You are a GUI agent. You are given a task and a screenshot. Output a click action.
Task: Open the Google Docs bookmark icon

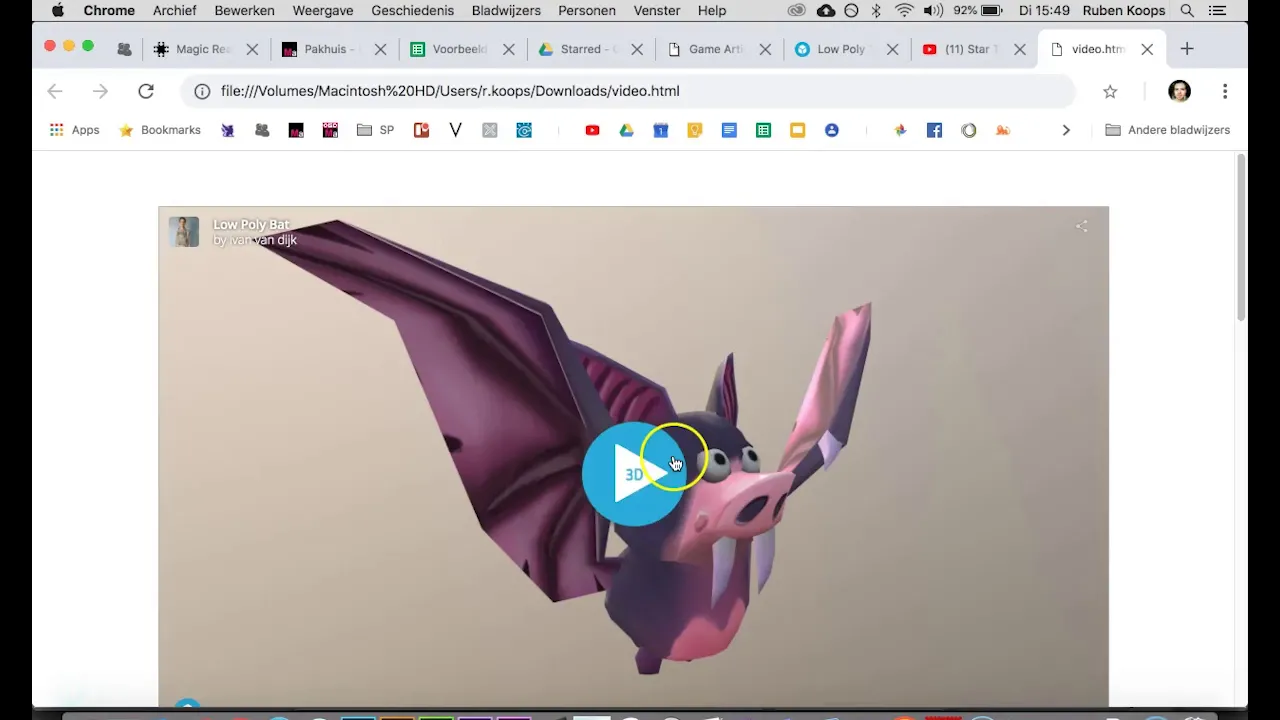(x=729, y=130)
